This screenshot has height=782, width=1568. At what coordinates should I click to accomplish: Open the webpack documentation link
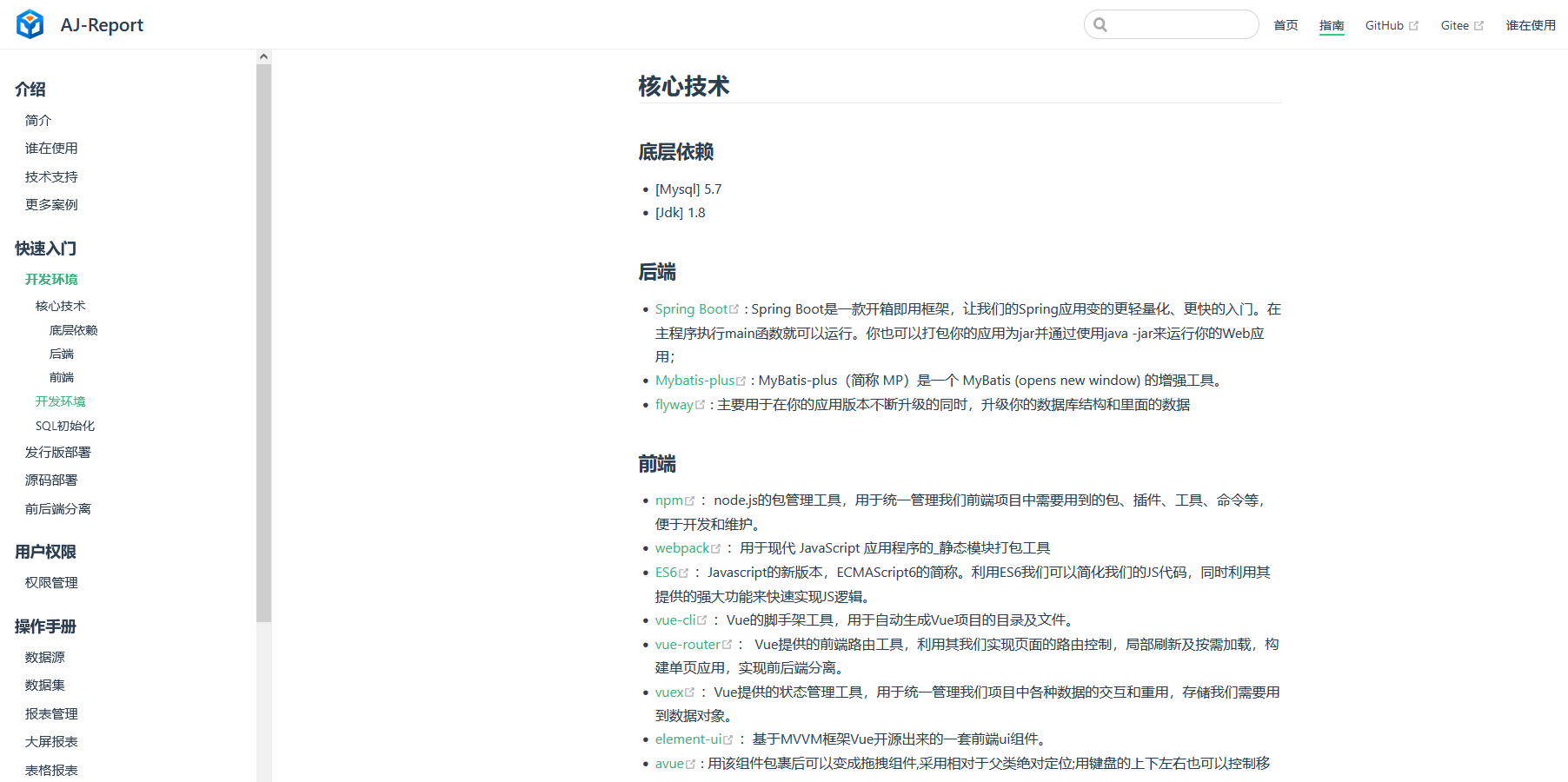(683, 547)
